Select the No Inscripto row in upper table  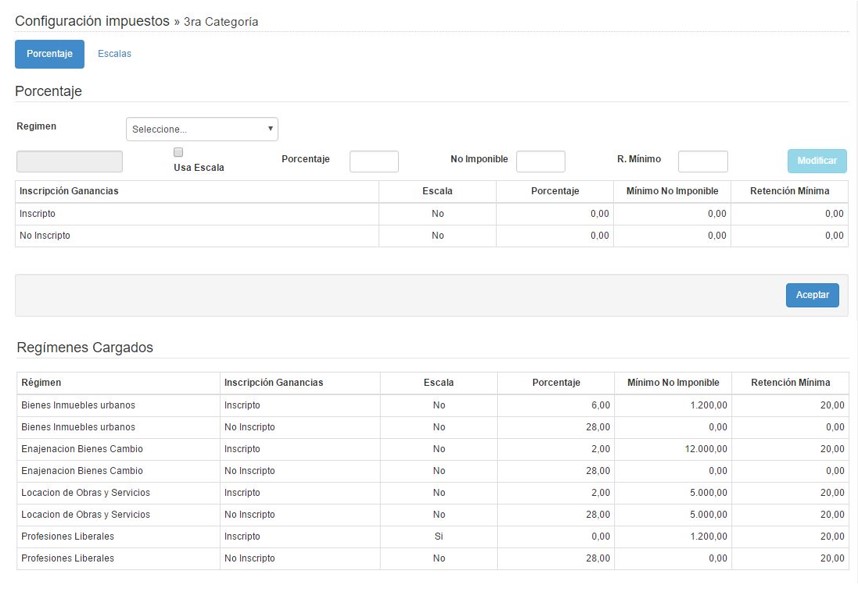coord(197,236)
